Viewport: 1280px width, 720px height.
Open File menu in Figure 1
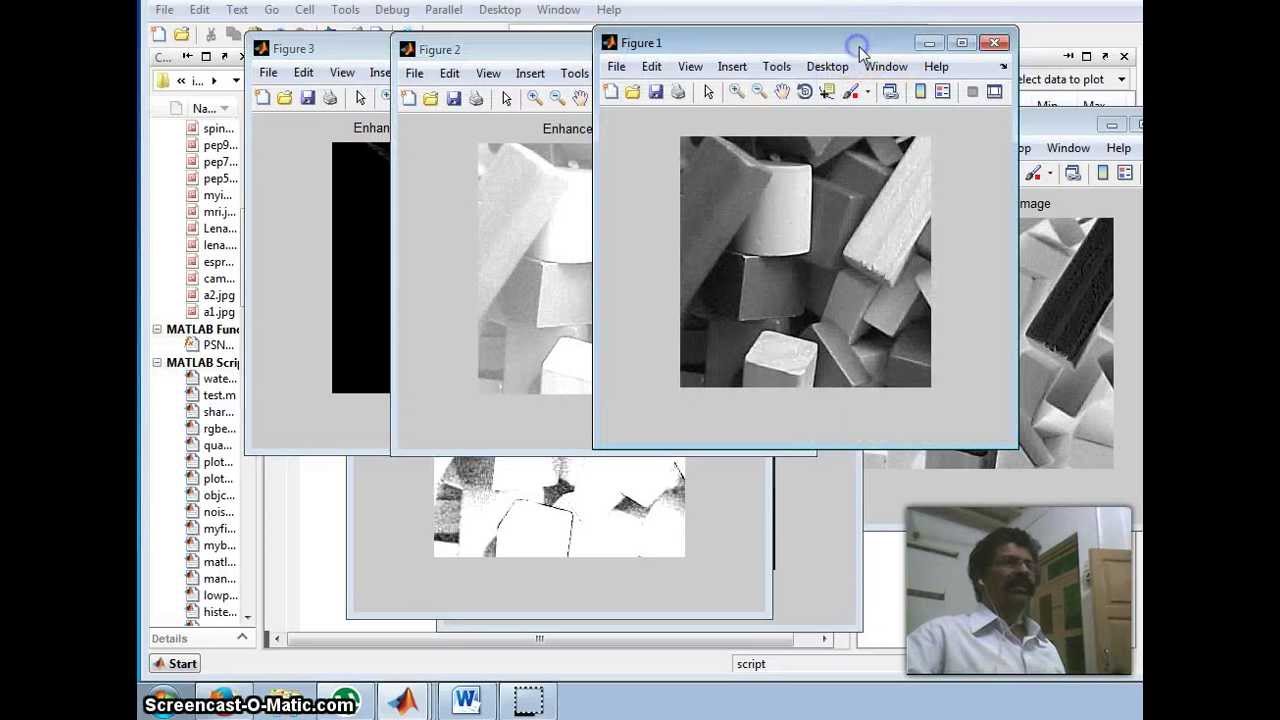[616, 67]
